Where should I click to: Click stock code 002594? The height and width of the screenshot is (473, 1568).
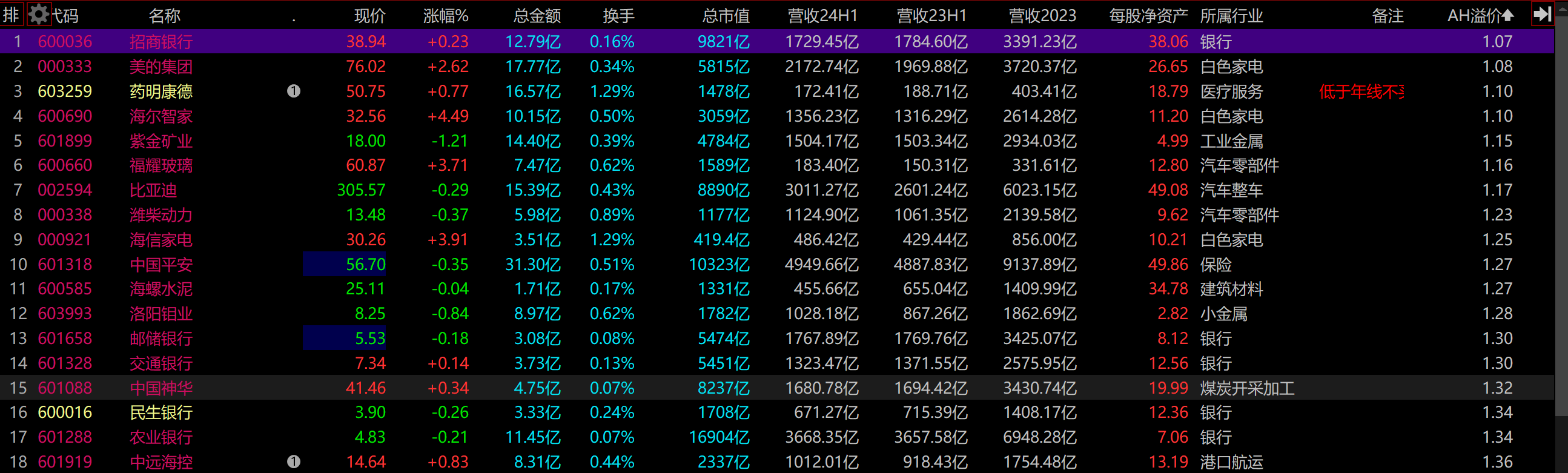pyautogui.click(x=65, y=190)
